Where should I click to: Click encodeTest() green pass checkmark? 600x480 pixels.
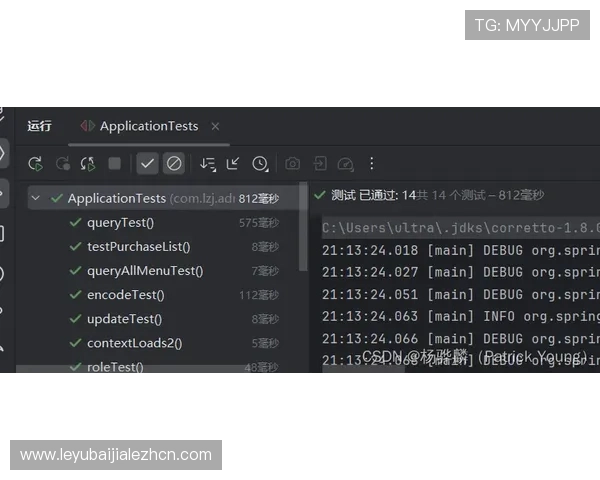[x=75, y=294]
